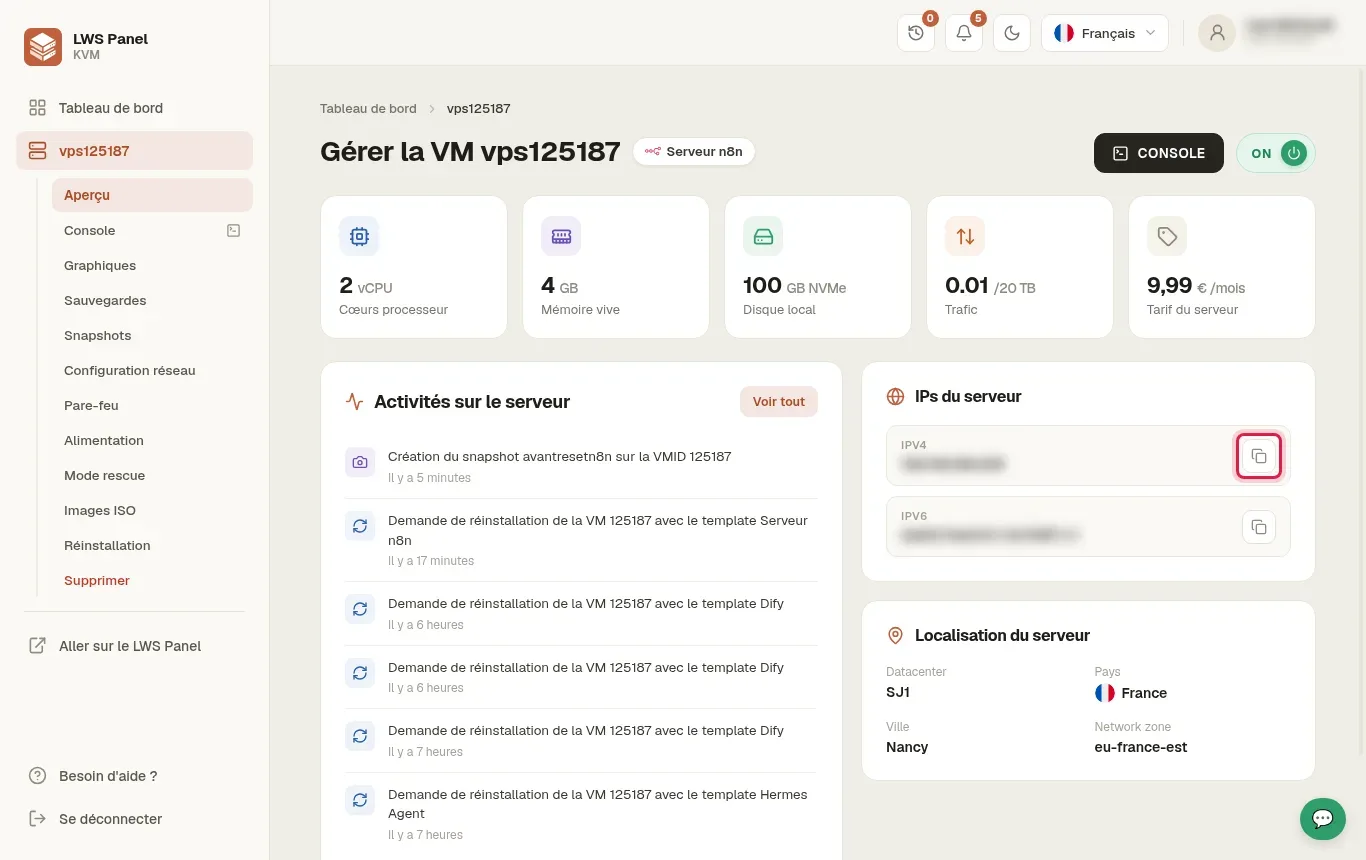Copy the IPv4 address
1366x860 pixels.
click(1259, 457)
